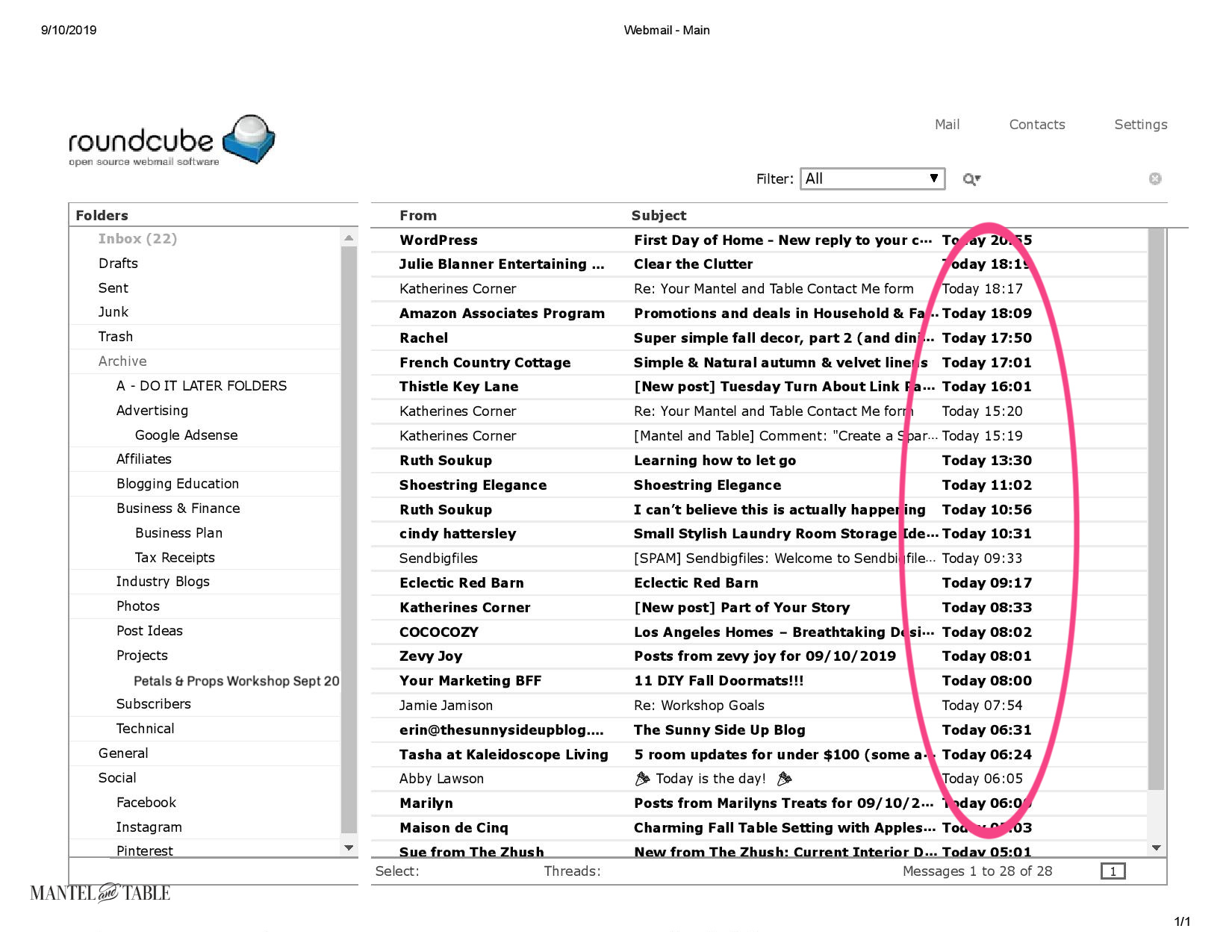Reset search with the X icon
The height and width of the screenshot is (952, 1232).
pyautogui.click(x=1155, y=178)
